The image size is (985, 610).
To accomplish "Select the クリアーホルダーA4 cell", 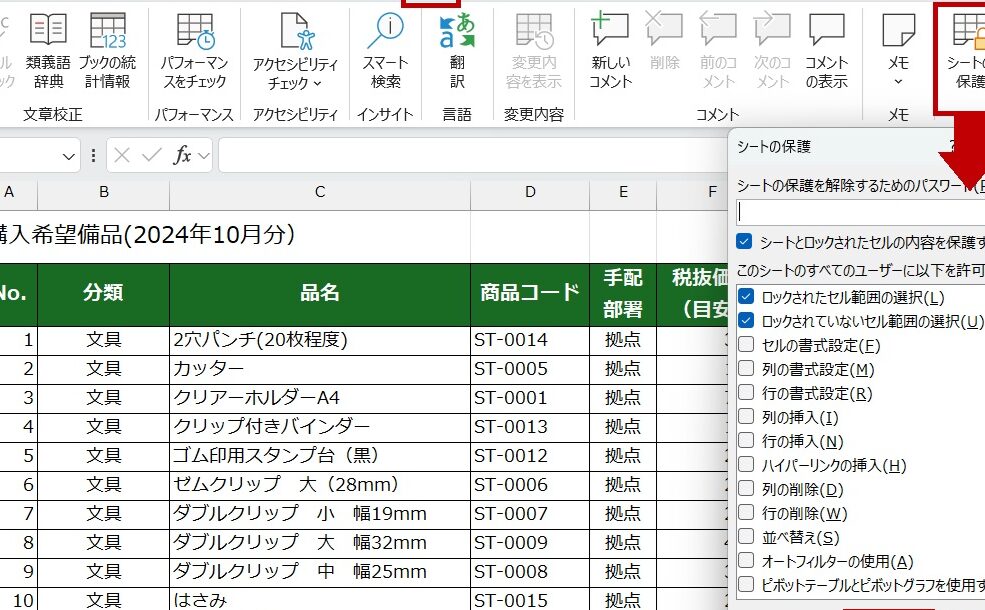I will click(320, 398).
